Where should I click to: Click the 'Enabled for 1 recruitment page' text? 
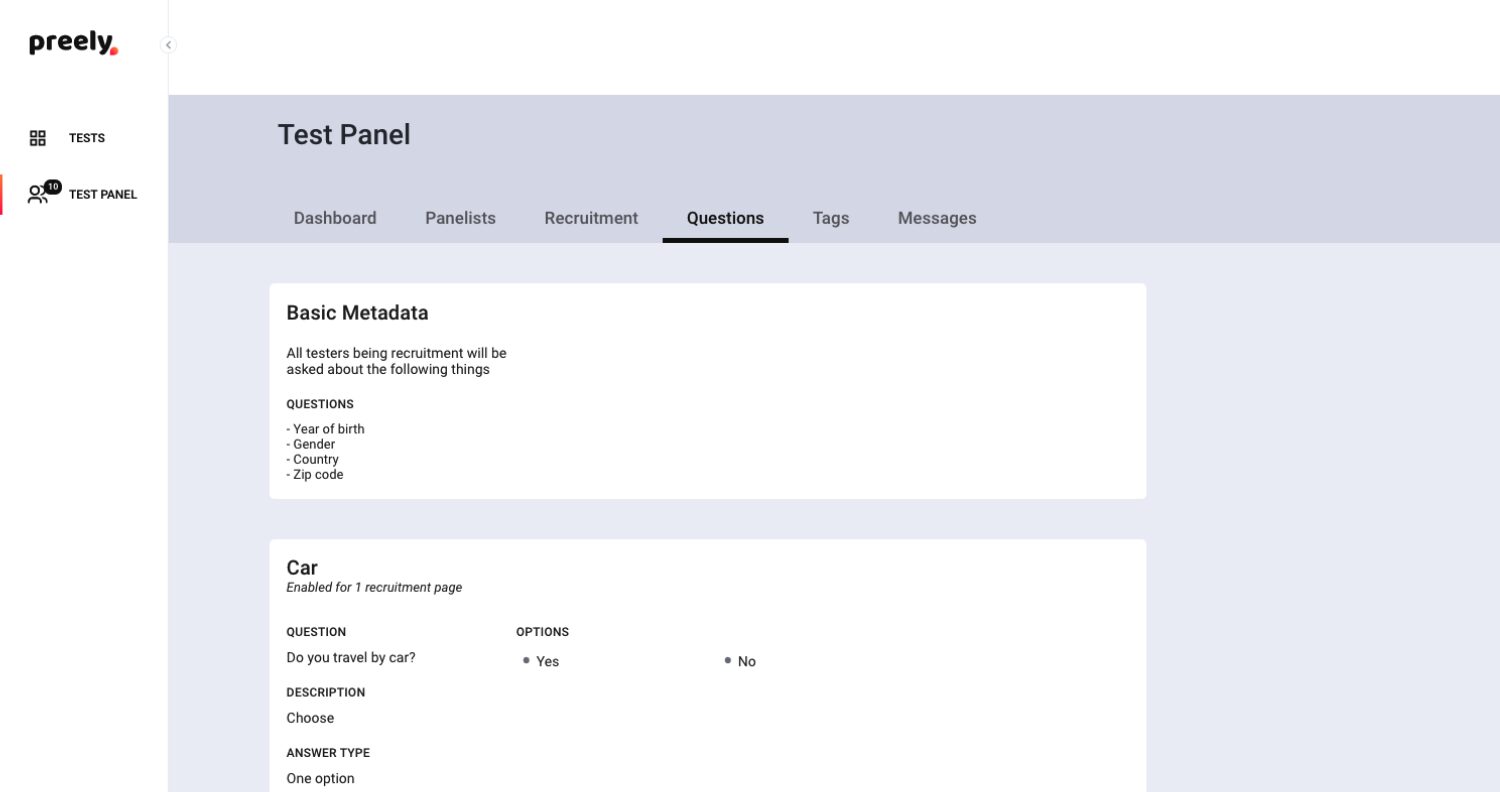coord(374,588)
